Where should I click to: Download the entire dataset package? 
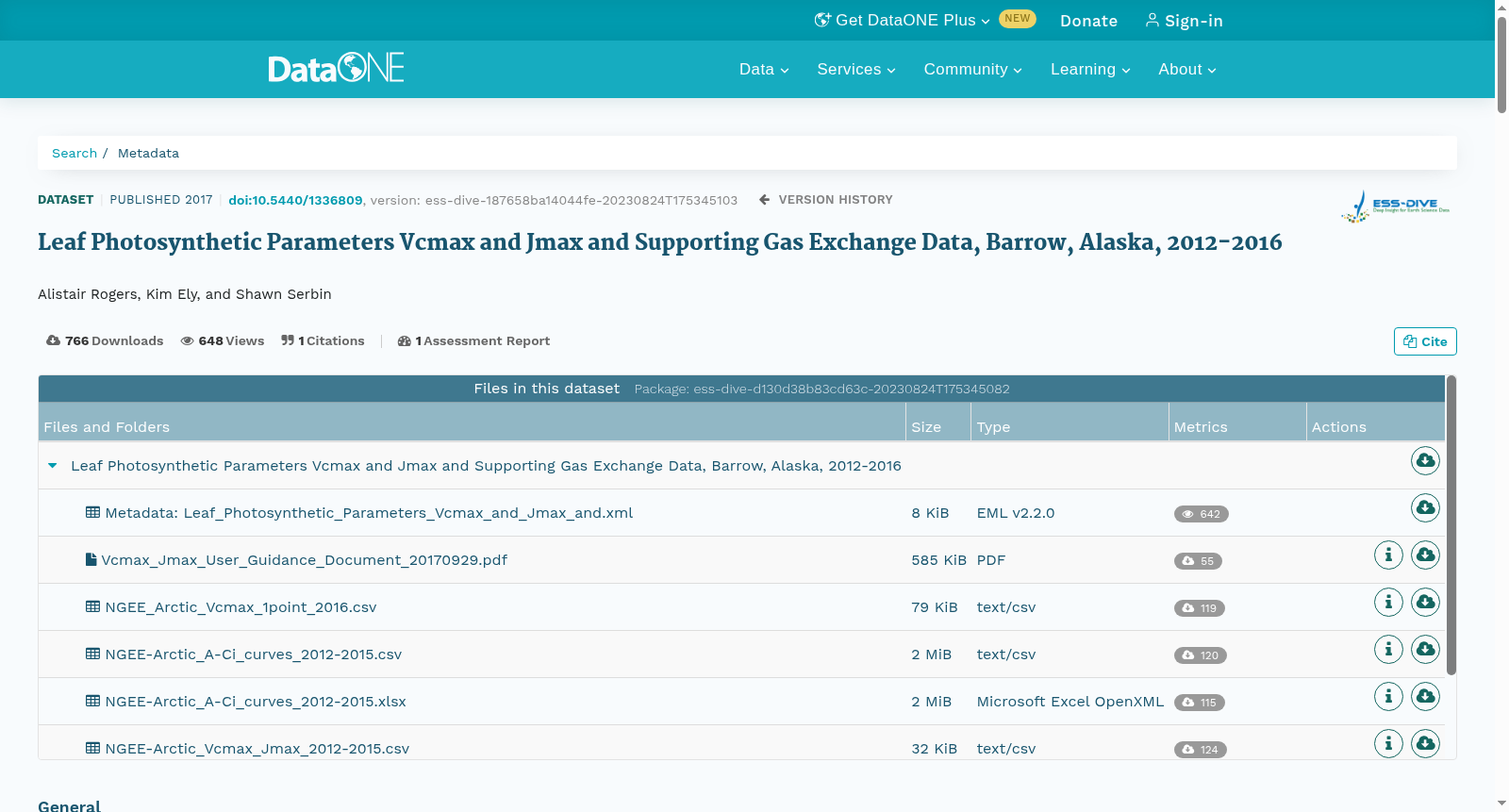click(1425, 460)
